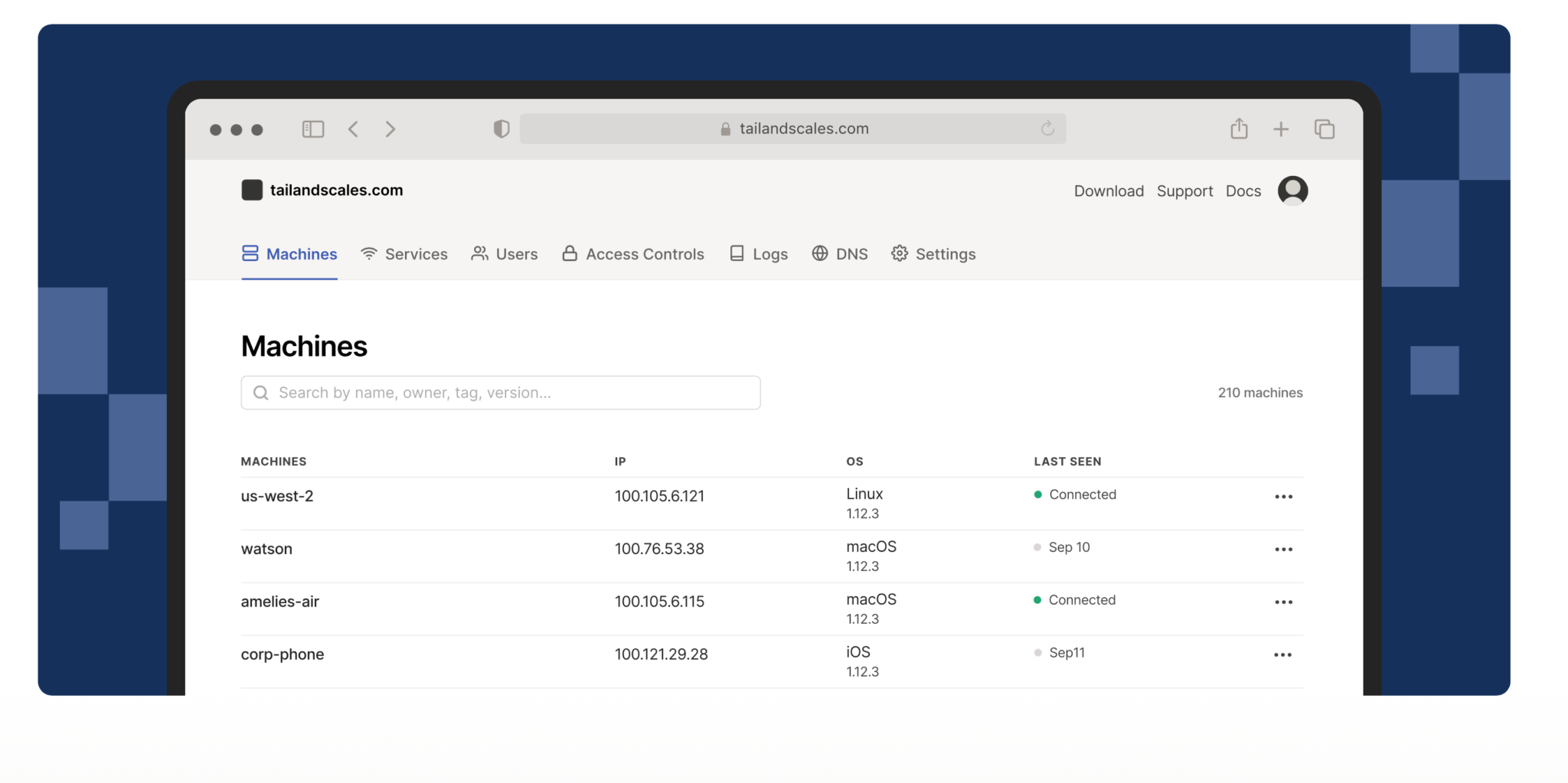This screenshot has width=1568, height=783.
Task: Expand the more actions menu for amelies-air
Action: (1283, 602)
